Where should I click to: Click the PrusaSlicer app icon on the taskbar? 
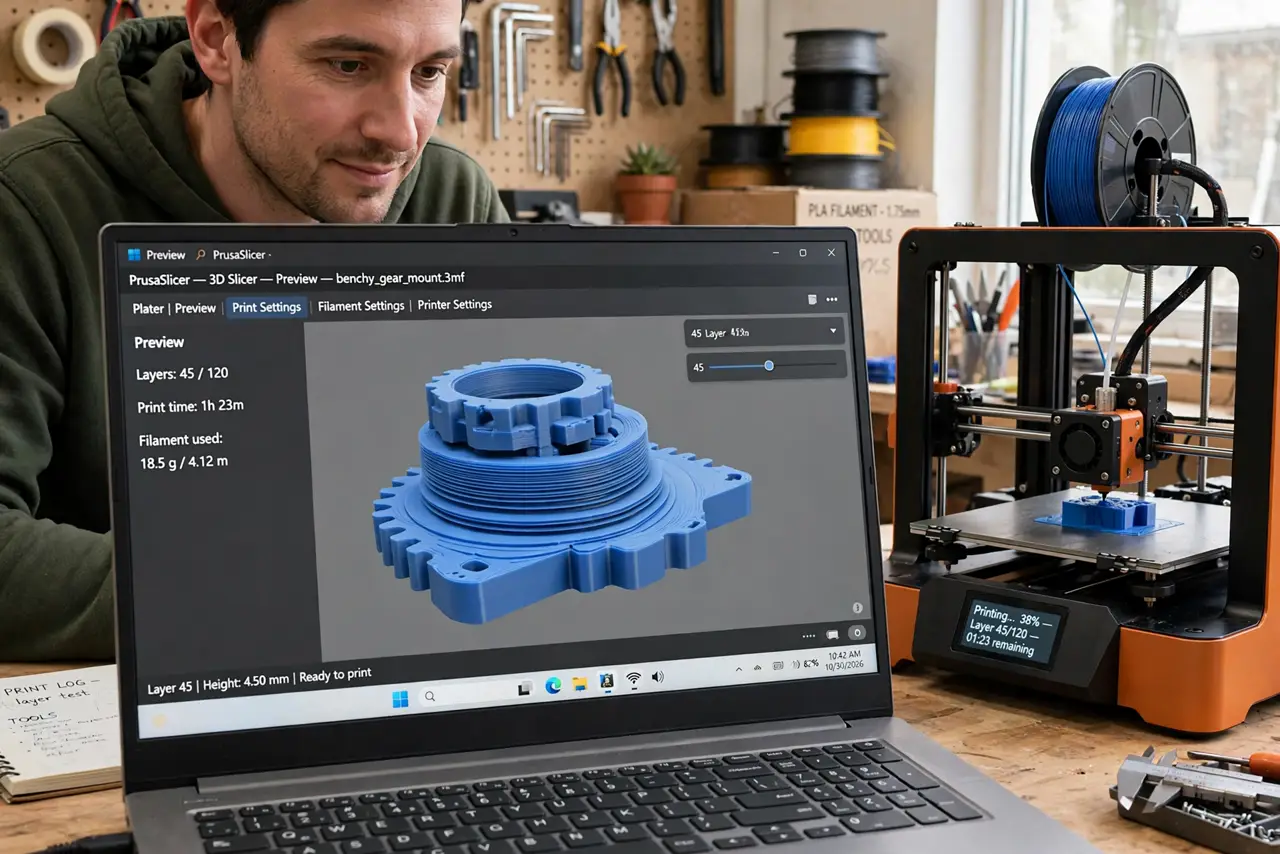606,682
